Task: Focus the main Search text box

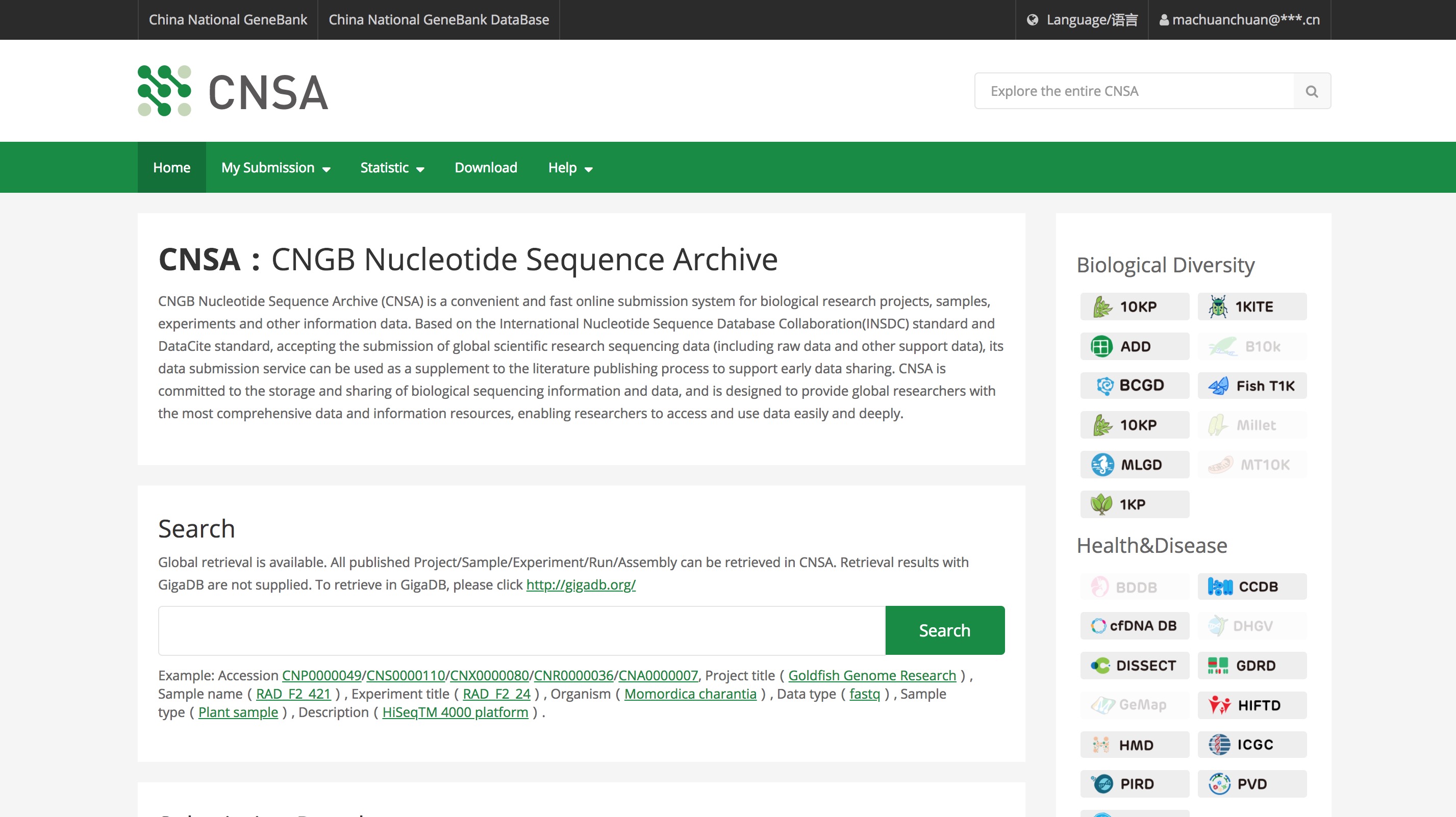Action: click(522, 630)
